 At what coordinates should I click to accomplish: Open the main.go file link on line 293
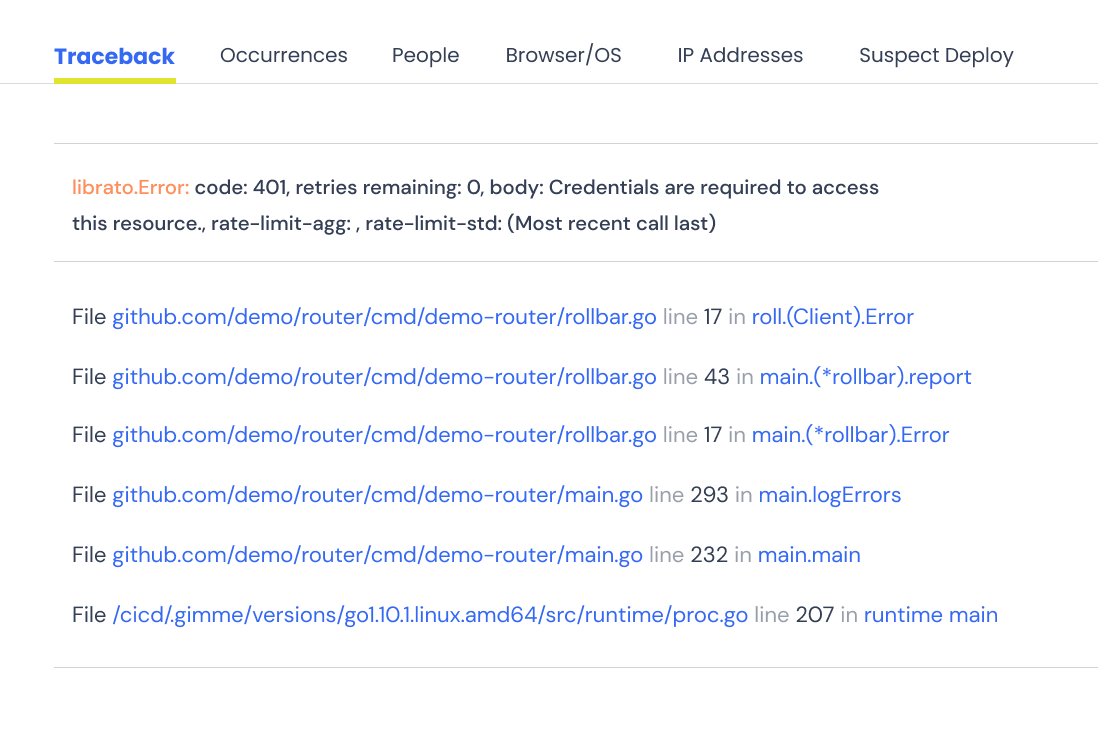tap(377, 494)
